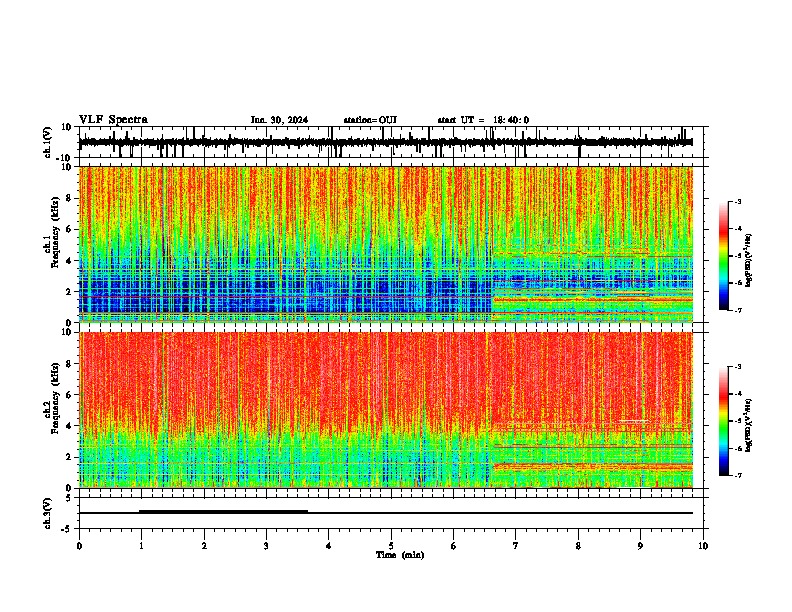Click the 'ch.1(V)' waveform axis label
This screenshot has width=792, height=612.
click(48, 142)
